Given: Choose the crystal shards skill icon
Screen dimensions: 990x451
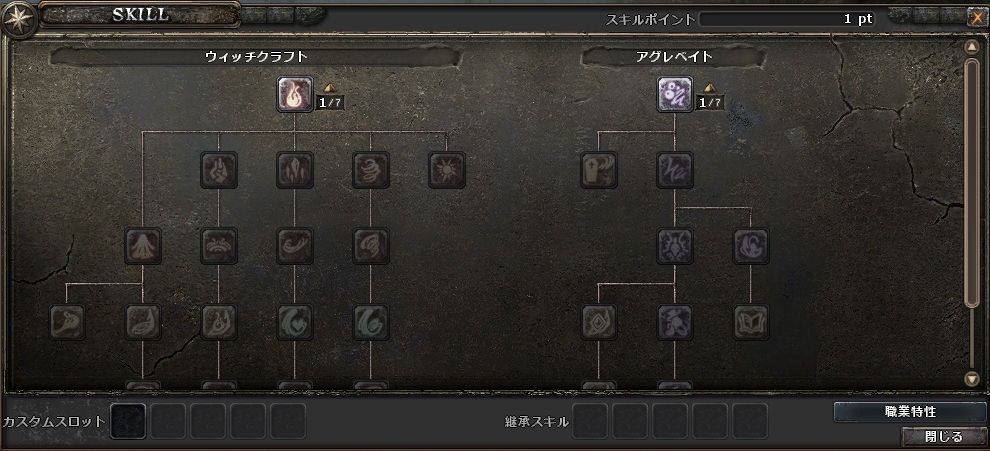Looking at the screenshot, I should coord(295,170).
